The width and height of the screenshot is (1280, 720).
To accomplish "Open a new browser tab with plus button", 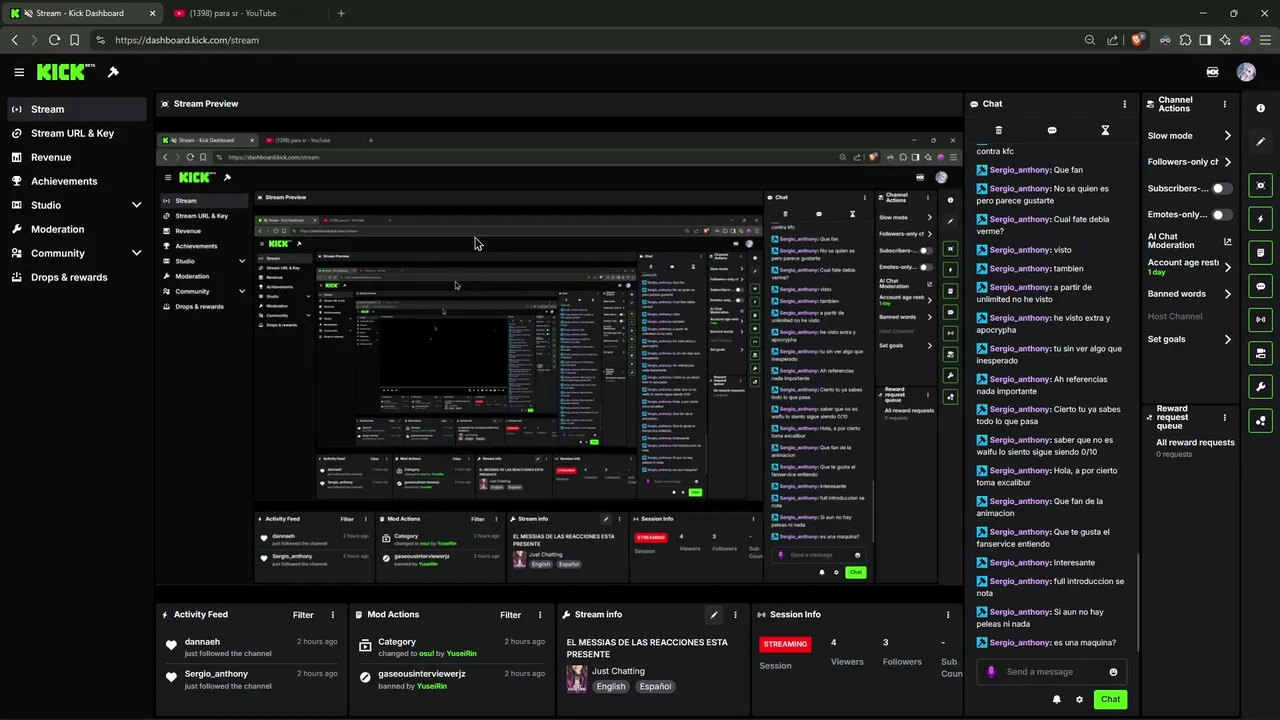I will pos(341,13).
